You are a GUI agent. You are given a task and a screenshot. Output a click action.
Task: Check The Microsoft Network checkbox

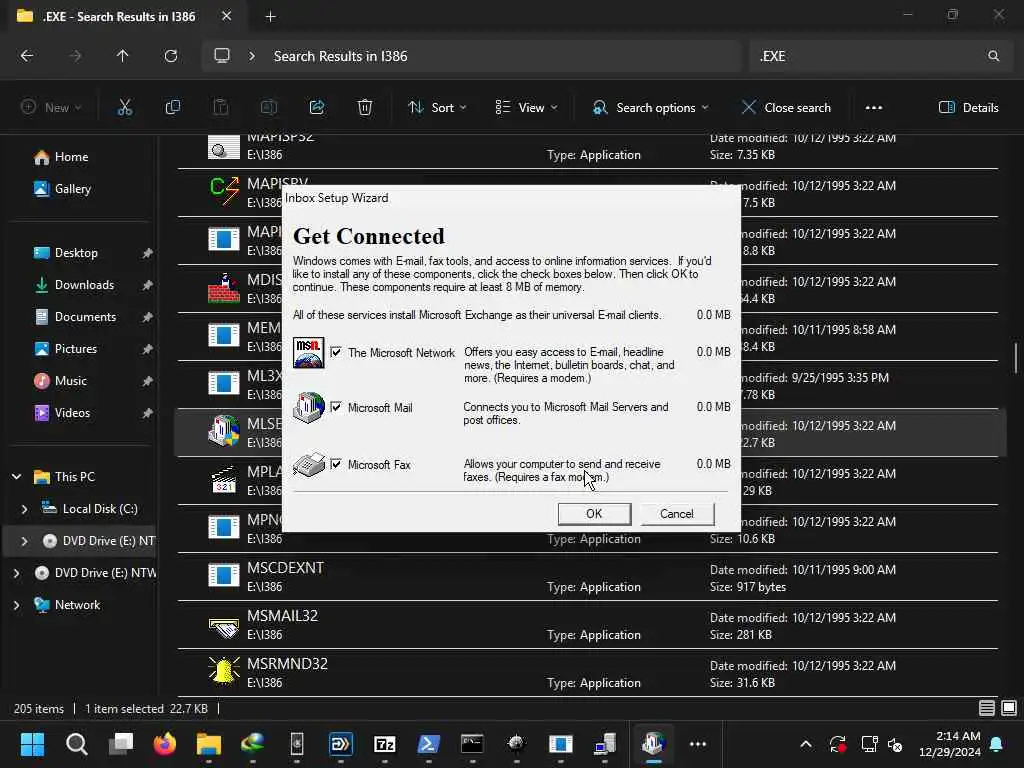point(336,352)
